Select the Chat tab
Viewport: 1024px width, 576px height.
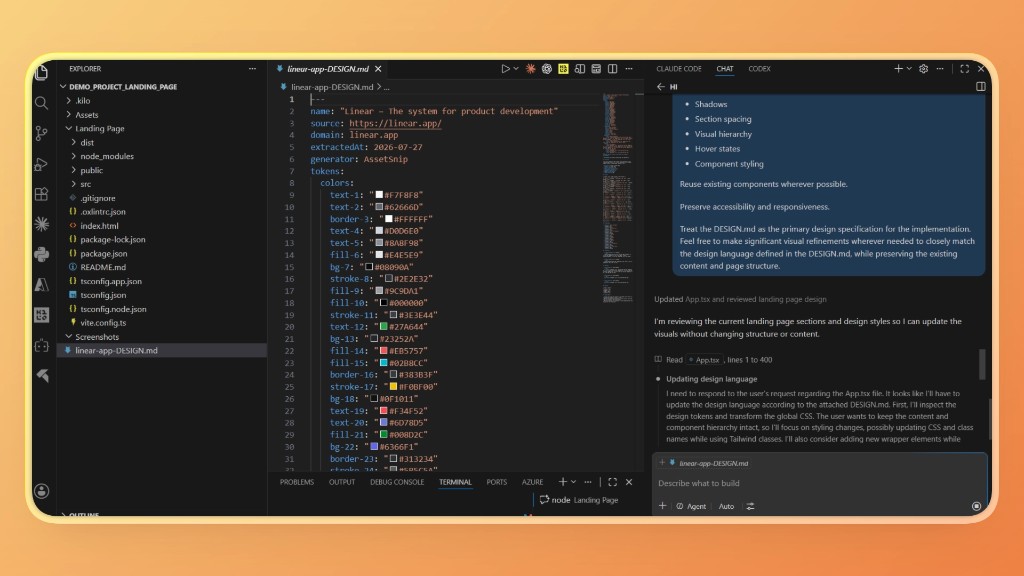point(724,69)
